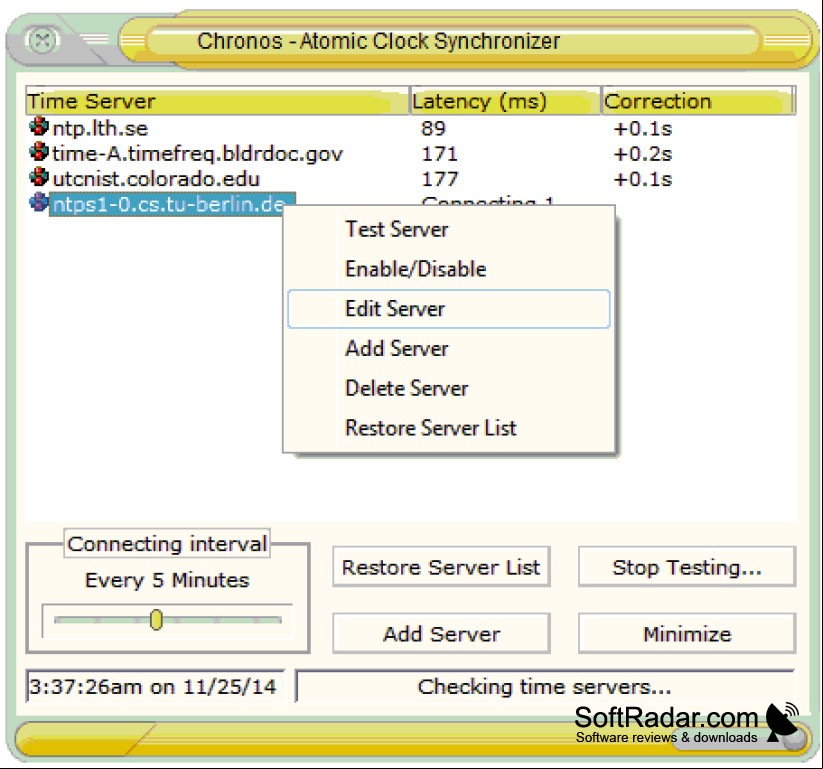Click the Stop Testing... button
Screen dimensions: 823x769
coord(687,567)
